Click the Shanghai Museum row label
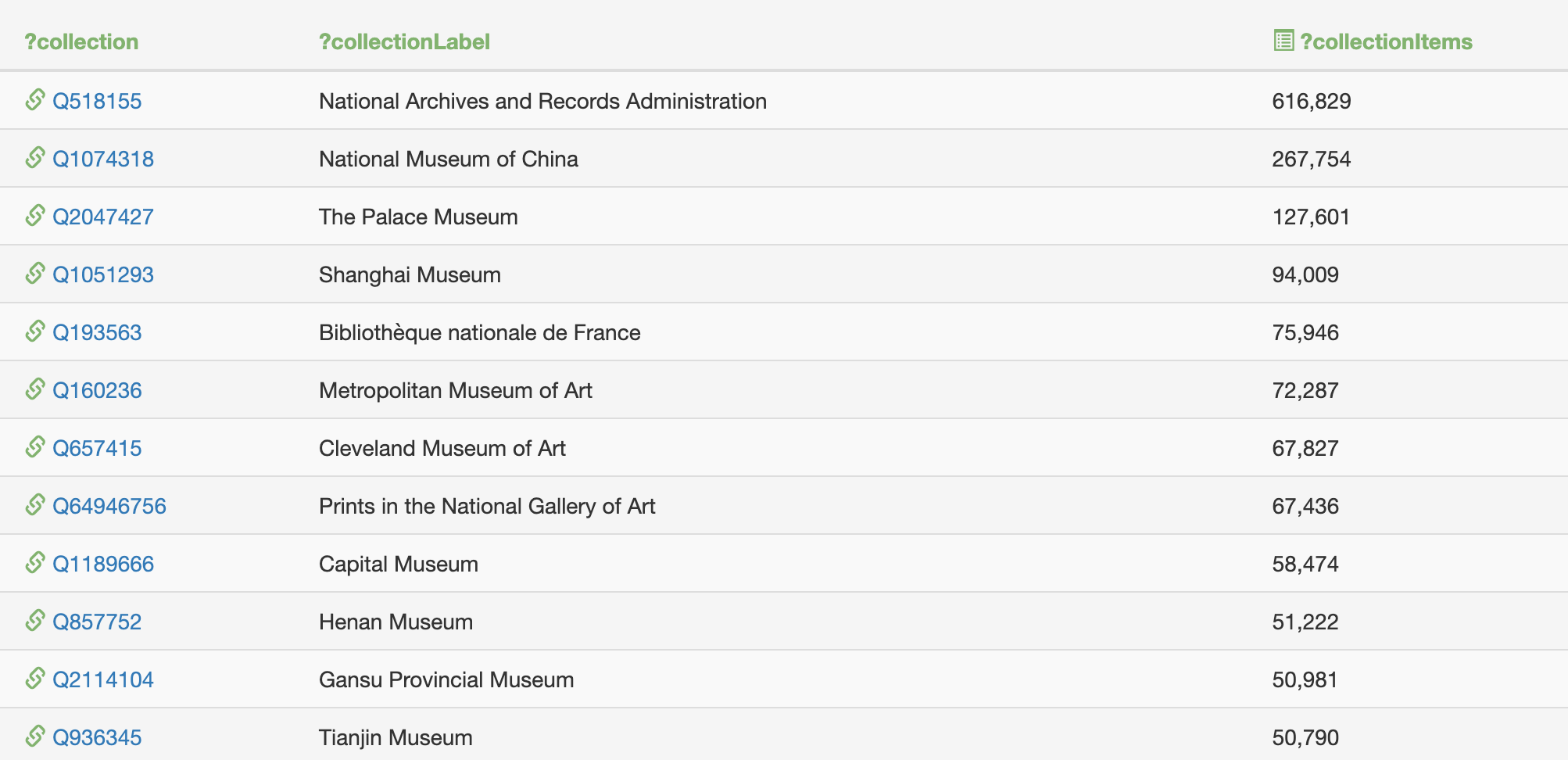 click(410, 274)
